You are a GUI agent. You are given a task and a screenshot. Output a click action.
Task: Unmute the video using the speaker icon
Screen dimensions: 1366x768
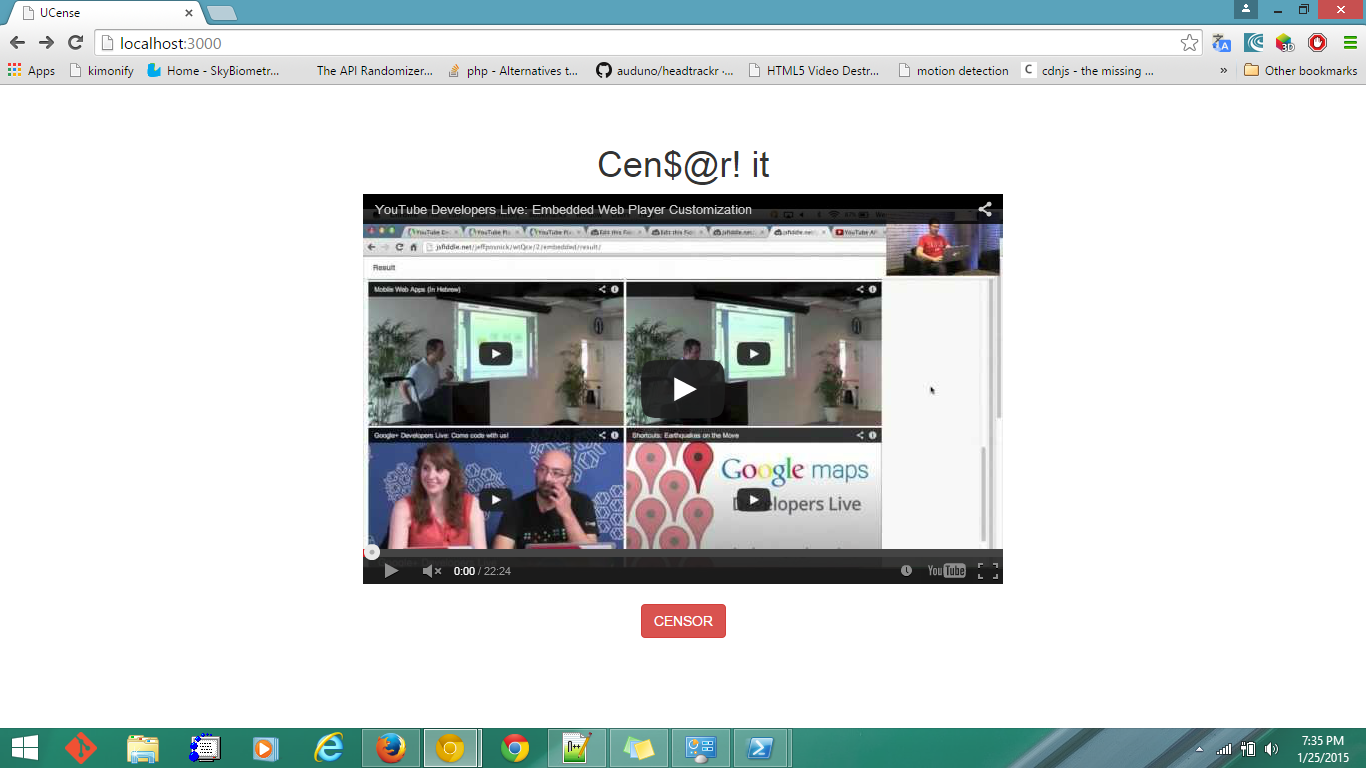coord(431,571)
